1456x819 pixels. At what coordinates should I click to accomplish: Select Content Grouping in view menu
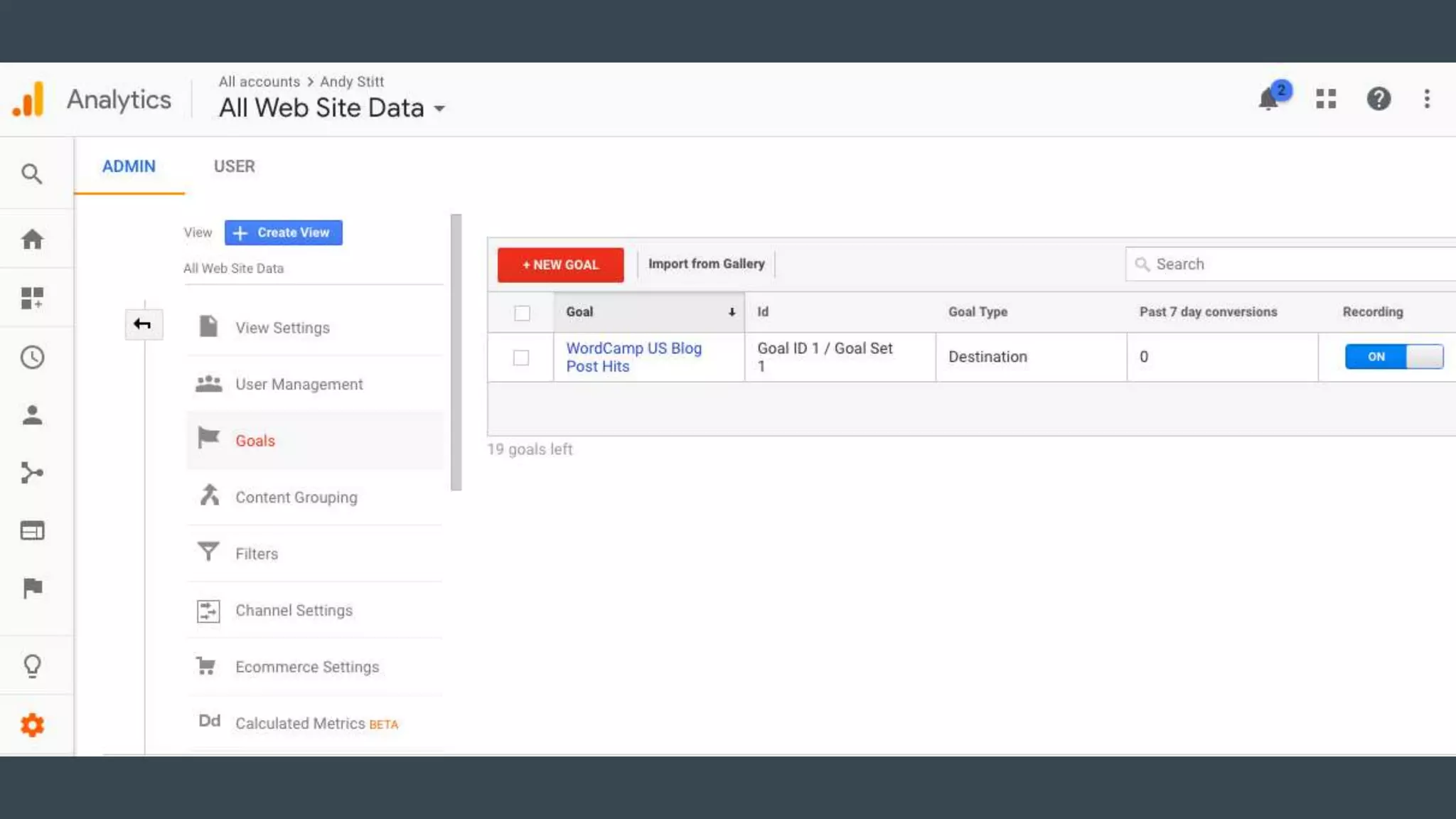click(x=296, y=498)
